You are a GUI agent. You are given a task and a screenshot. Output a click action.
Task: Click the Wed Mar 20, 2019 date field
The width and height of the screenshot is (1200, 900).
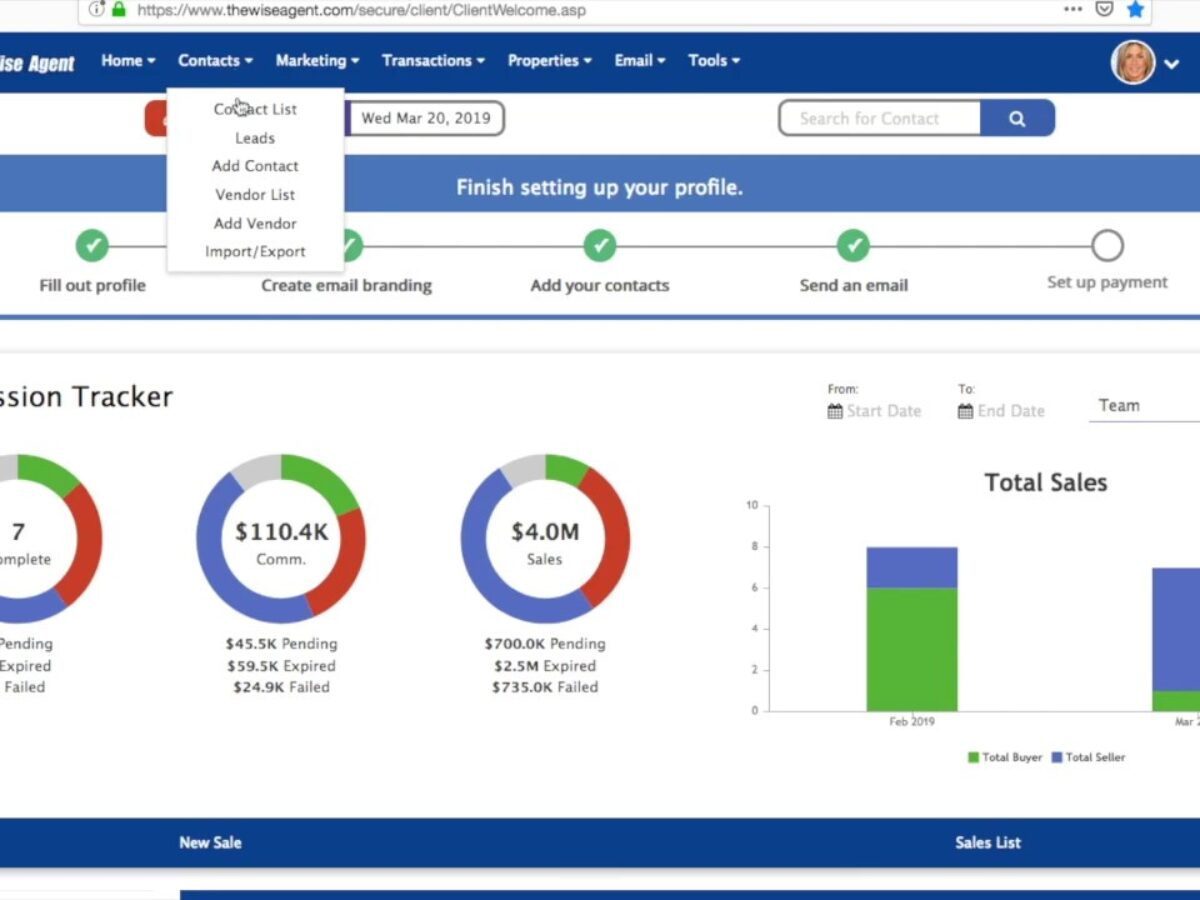point(426,118)
